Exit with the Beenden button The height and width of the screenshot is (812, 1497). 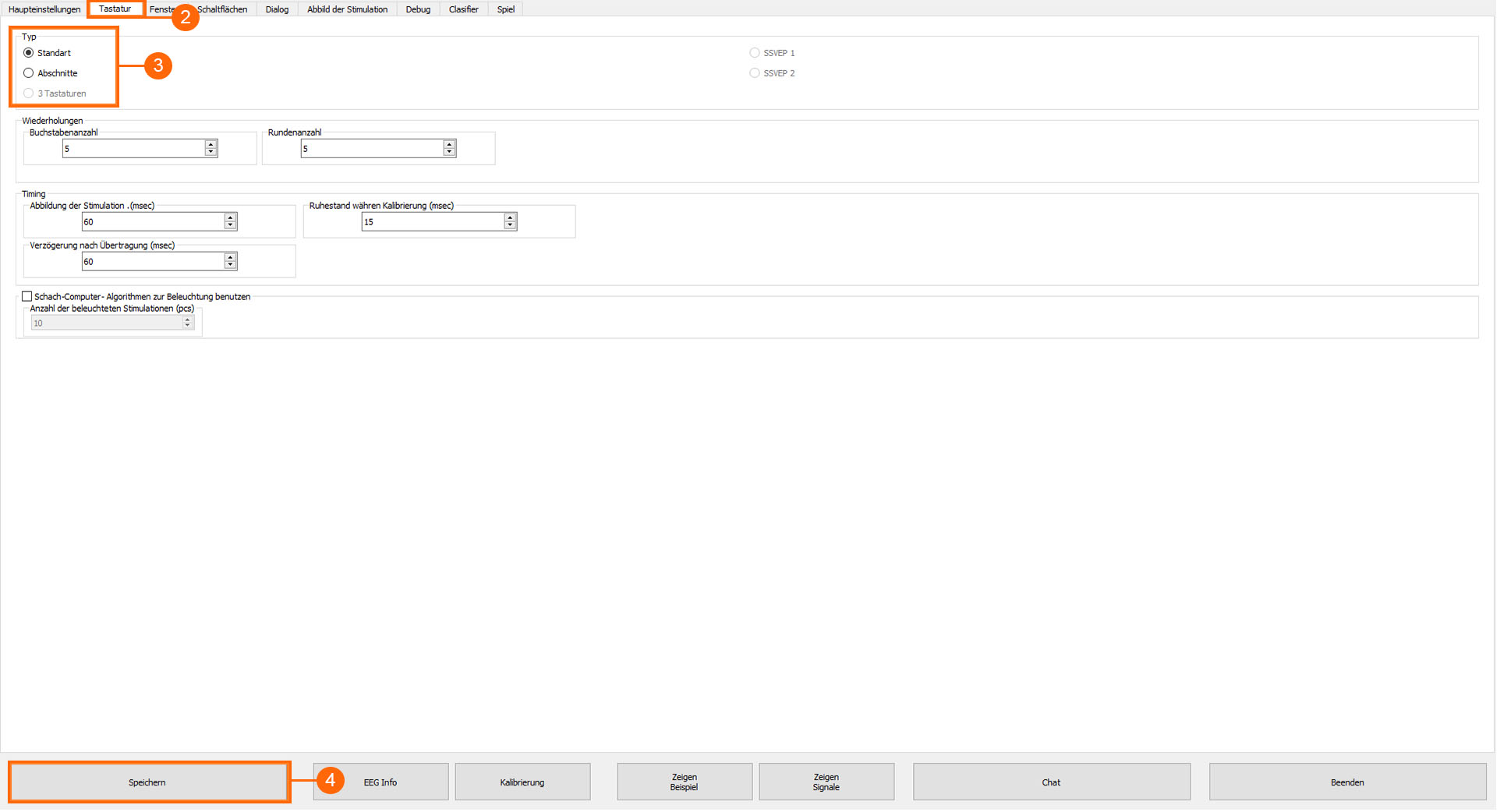coord(1347,782)
